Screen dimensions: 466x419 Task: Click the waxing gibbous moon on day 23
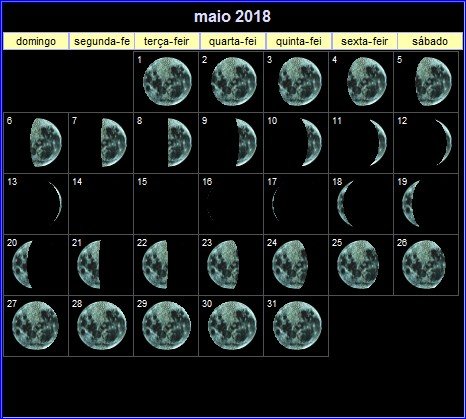(x=222, y=264)
